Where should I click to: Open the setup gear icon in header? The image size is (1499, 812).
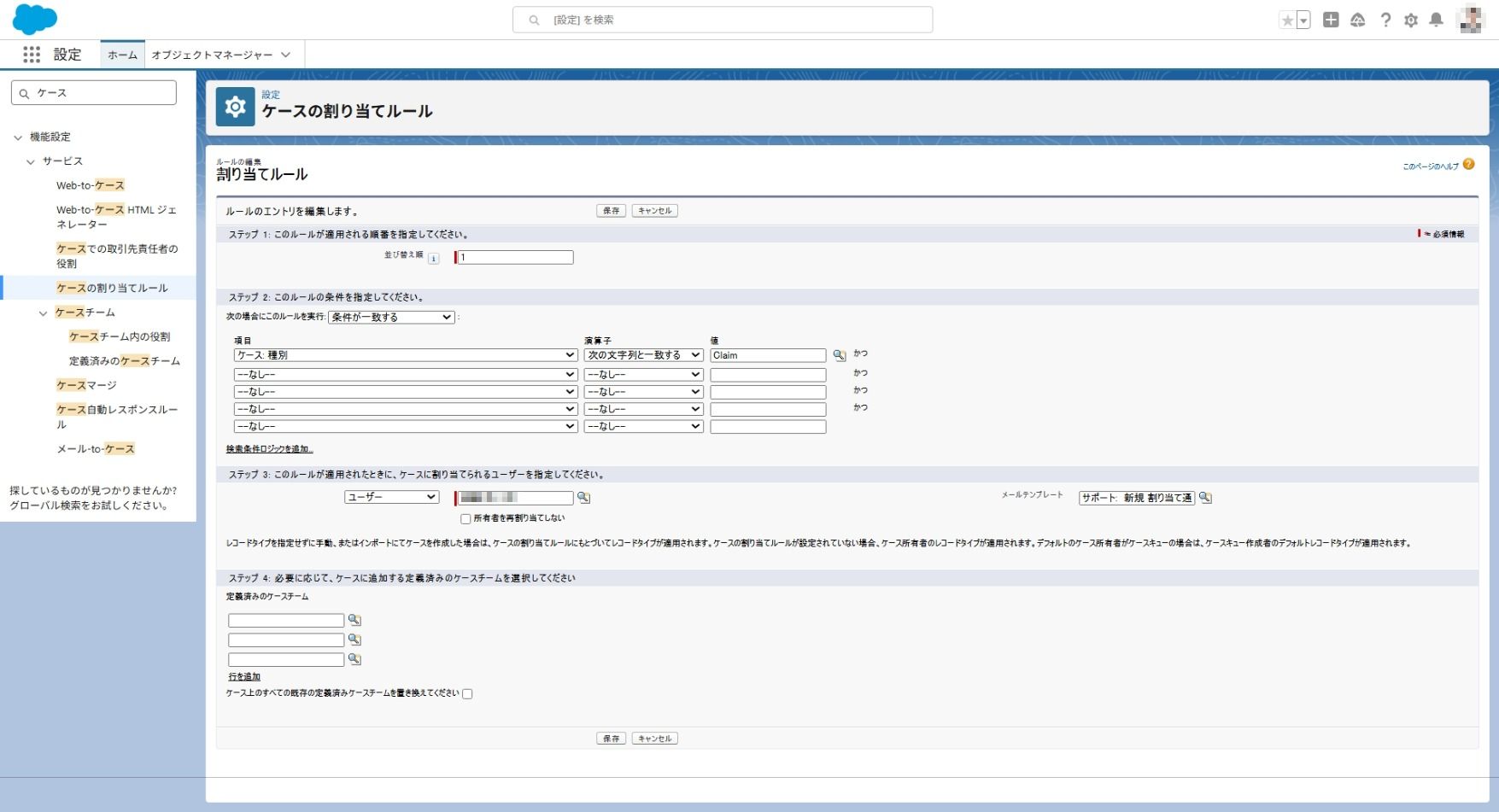click(x=1411, y=20)
